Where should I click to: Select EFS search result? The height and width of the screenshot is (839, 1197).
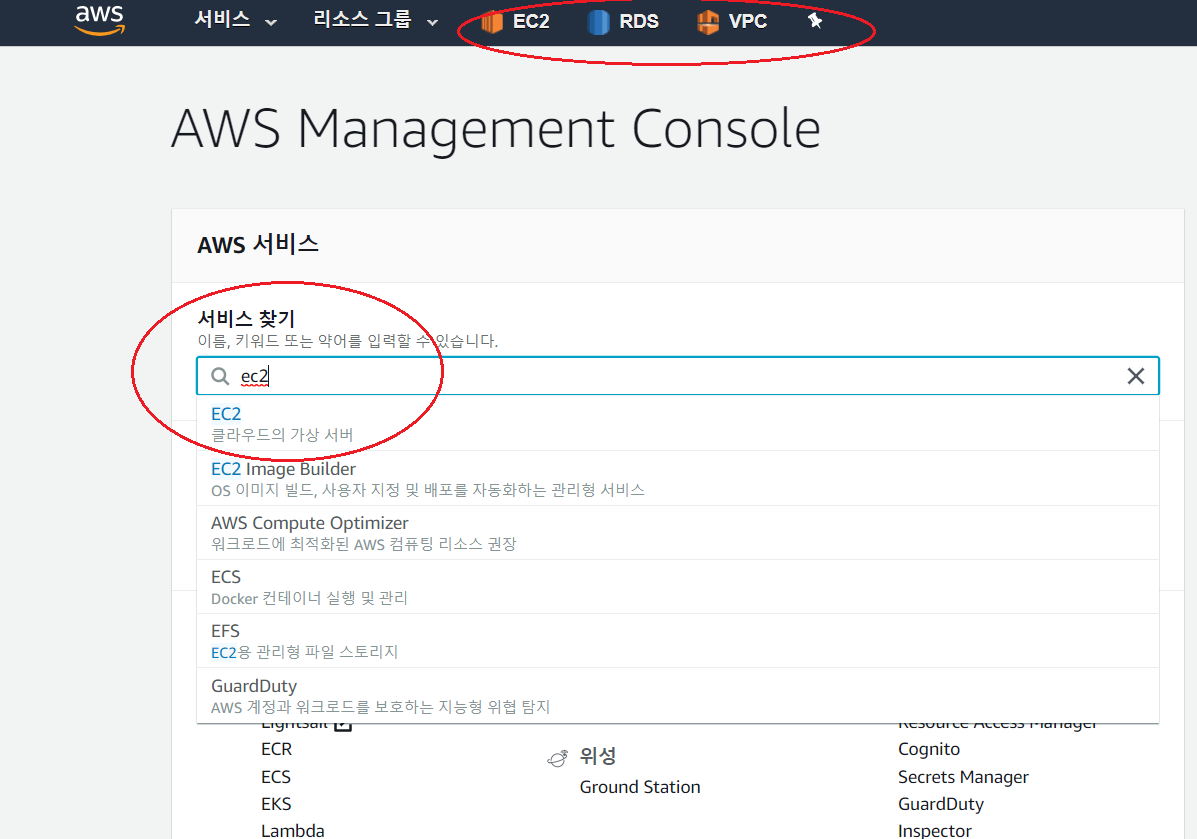click(678, 641)
